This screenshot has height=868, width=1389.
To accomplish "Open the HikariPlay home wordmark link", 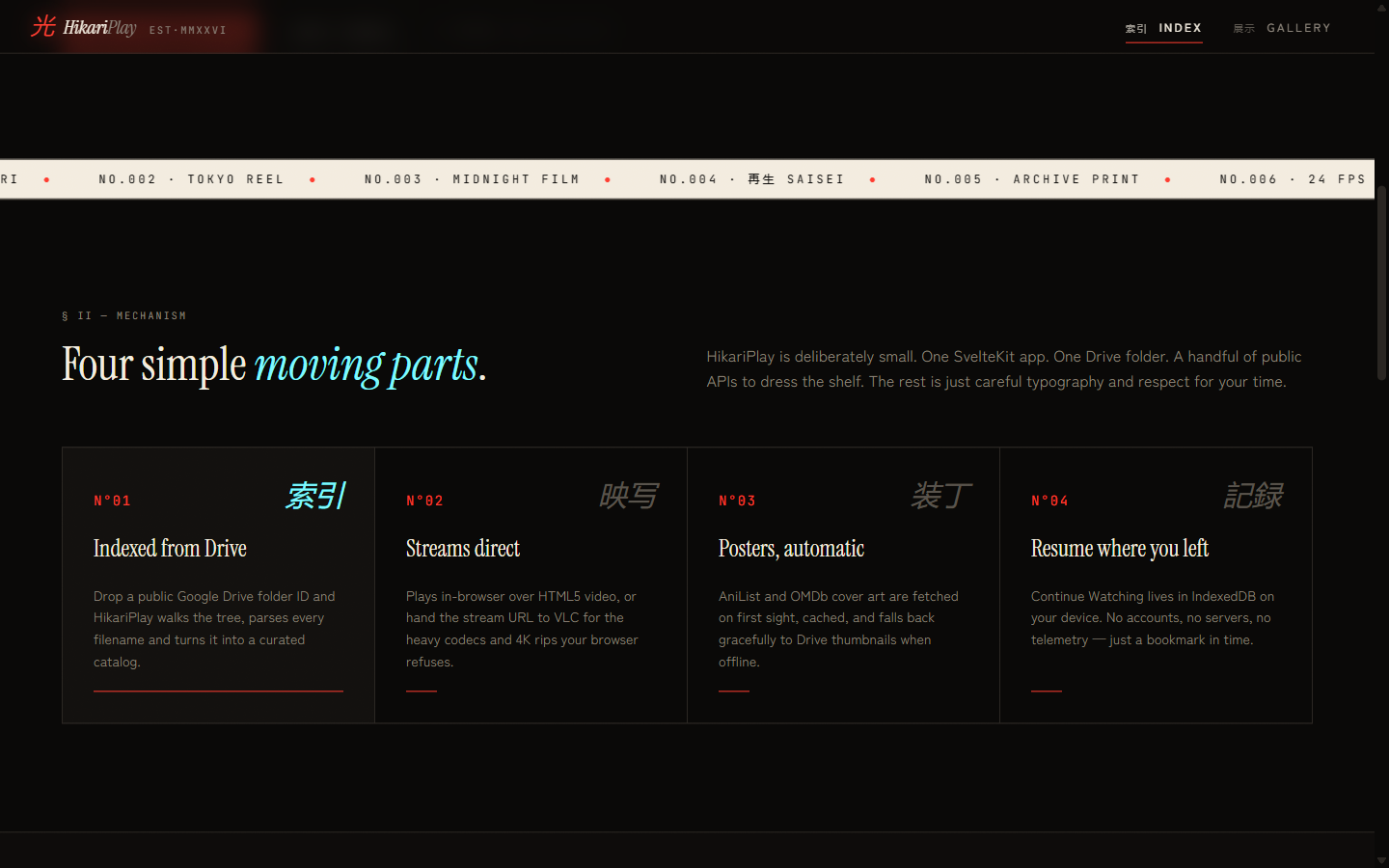I will coord(99,27).
